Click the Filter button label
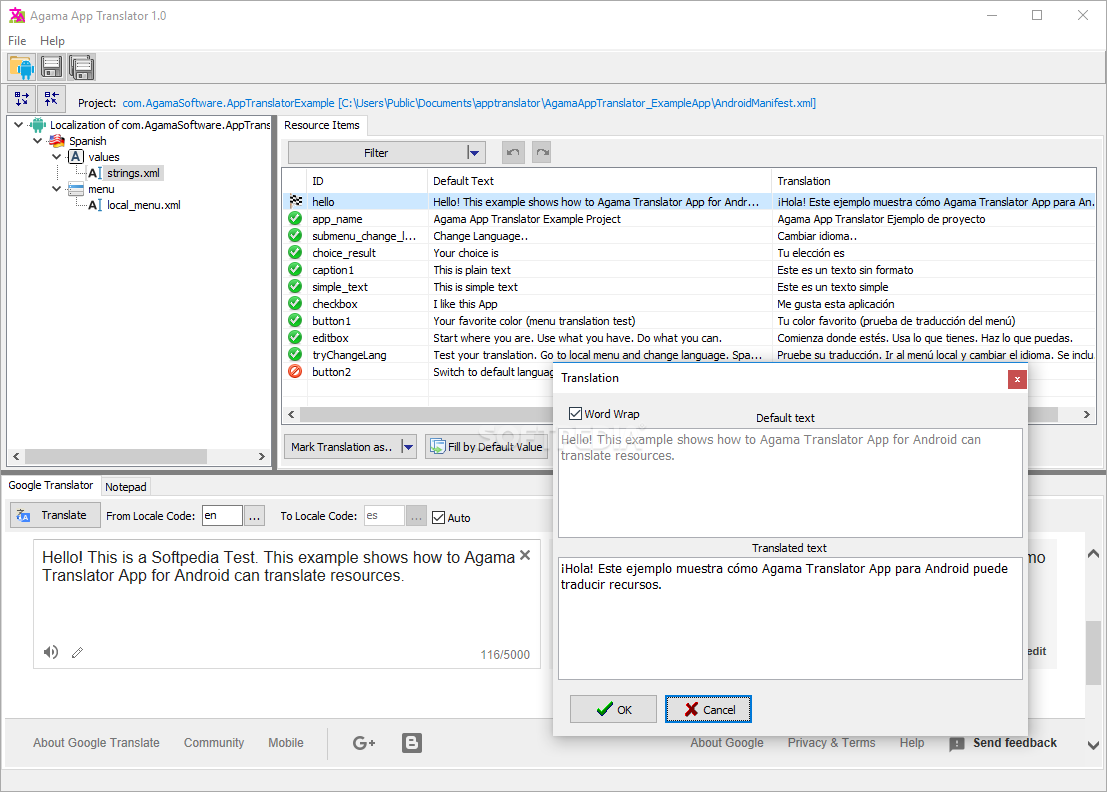Image resolution: width=1107 pixels, height=792 pixels. tap(376, 152)
